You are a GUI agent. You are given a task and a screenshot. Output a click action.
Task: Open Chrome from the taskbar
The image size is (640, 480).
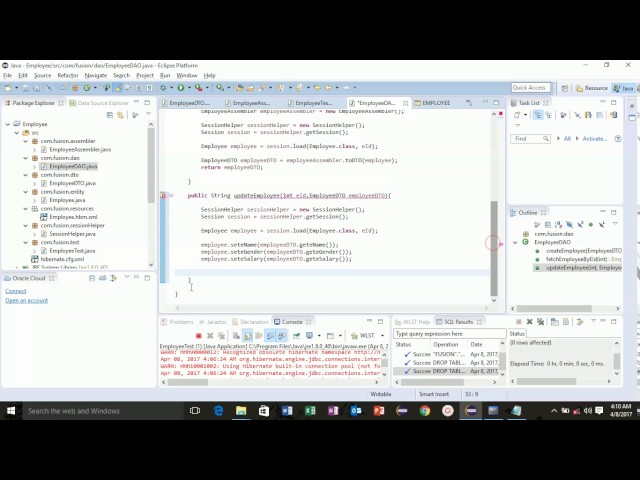pos(424,411)
